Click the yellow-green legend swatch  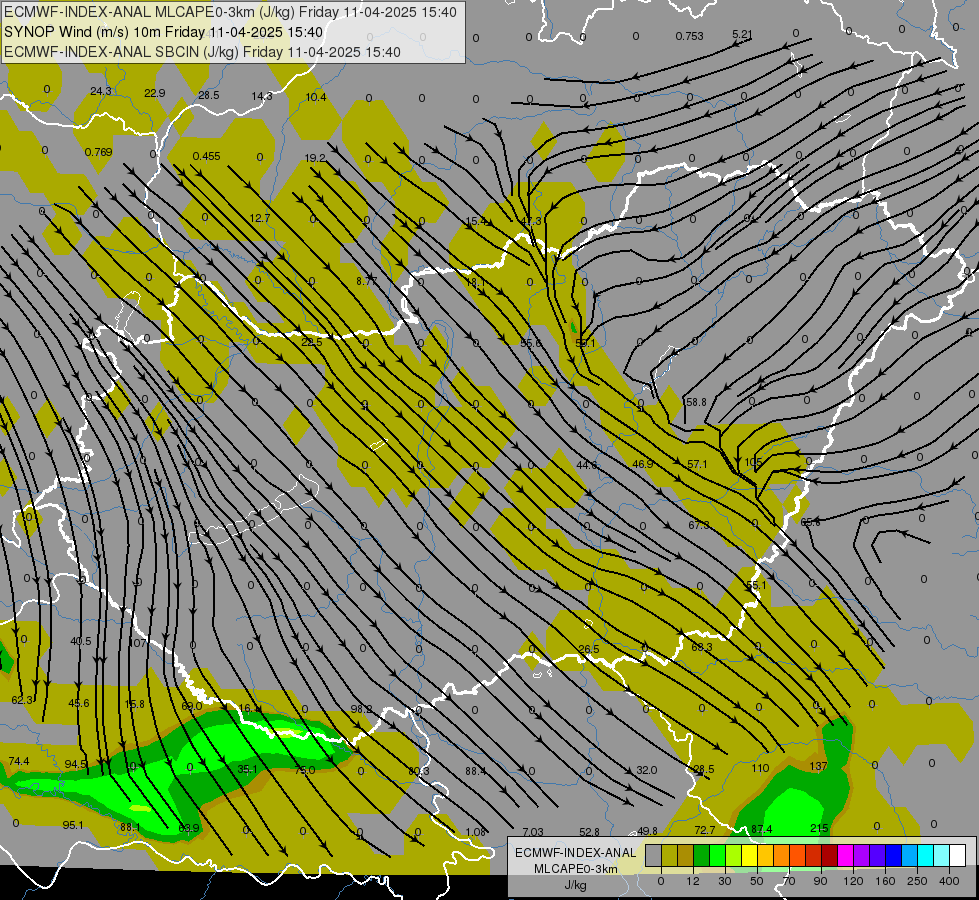point(734,855)
